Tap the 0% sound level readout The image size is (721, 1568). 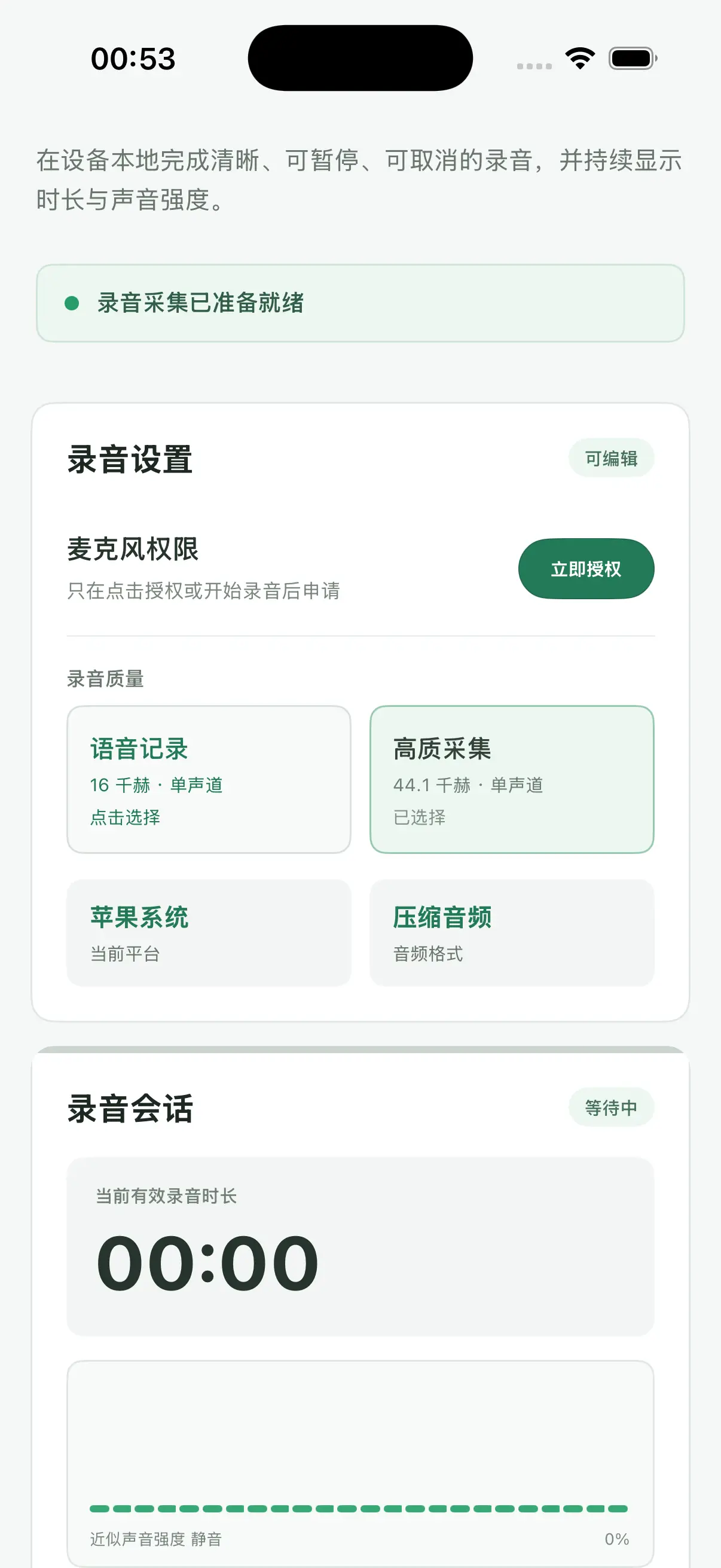(x=616, y=1539)
